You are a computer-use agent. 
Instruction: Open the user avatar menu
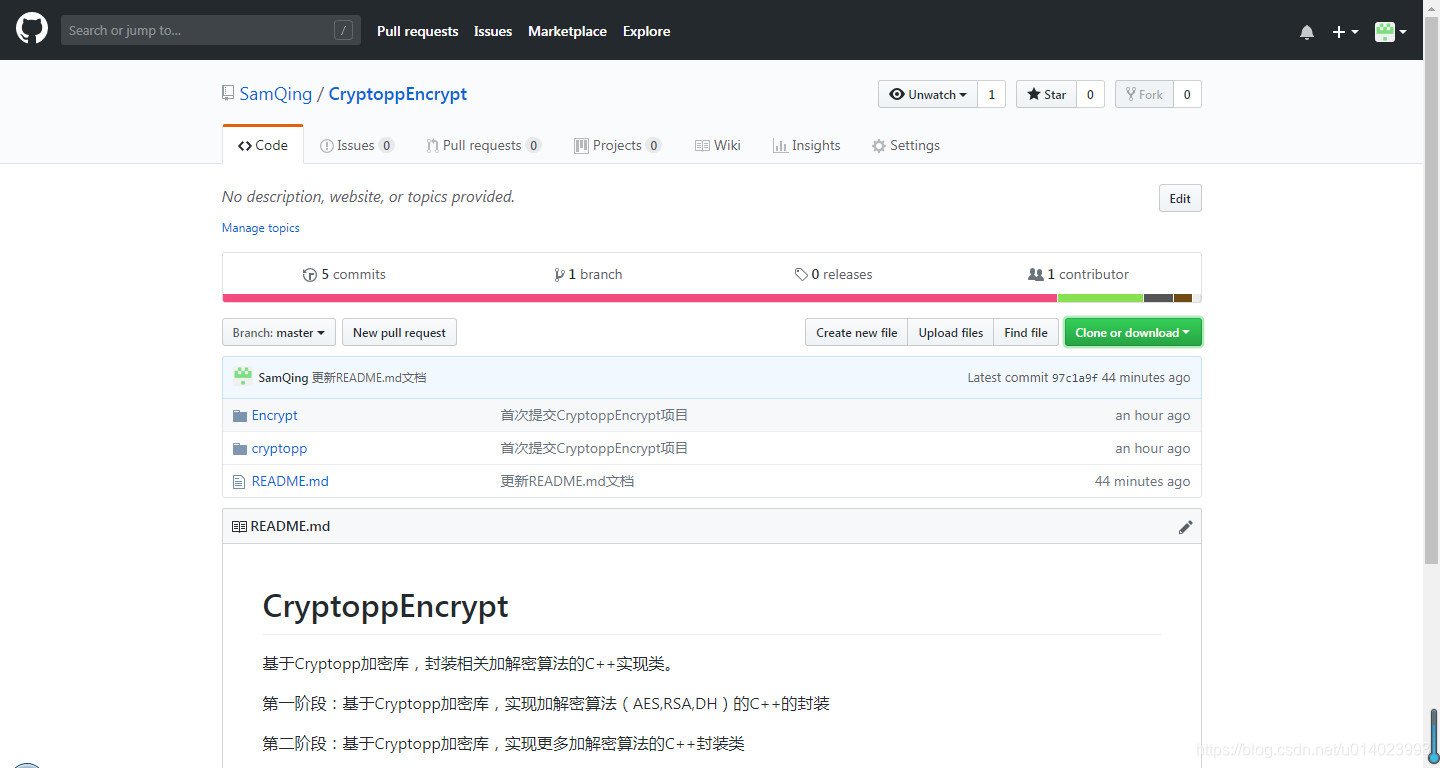click(1390, 32)
